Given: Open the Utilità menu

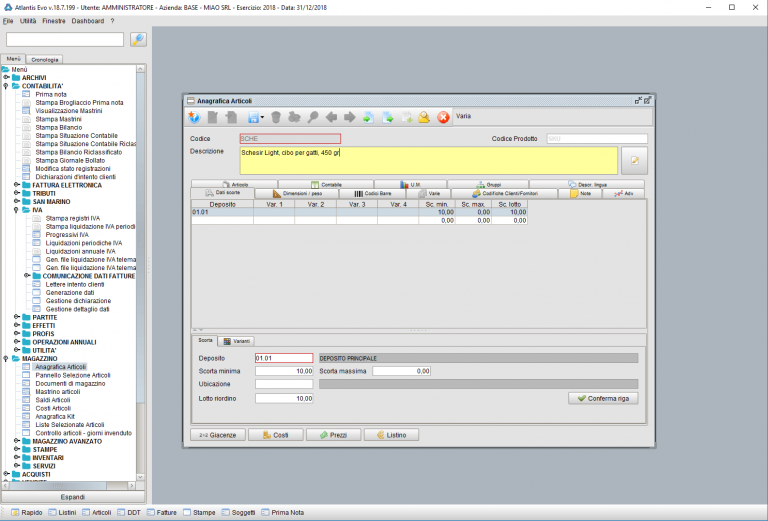Looking at the screenshot, I should 28,21.
